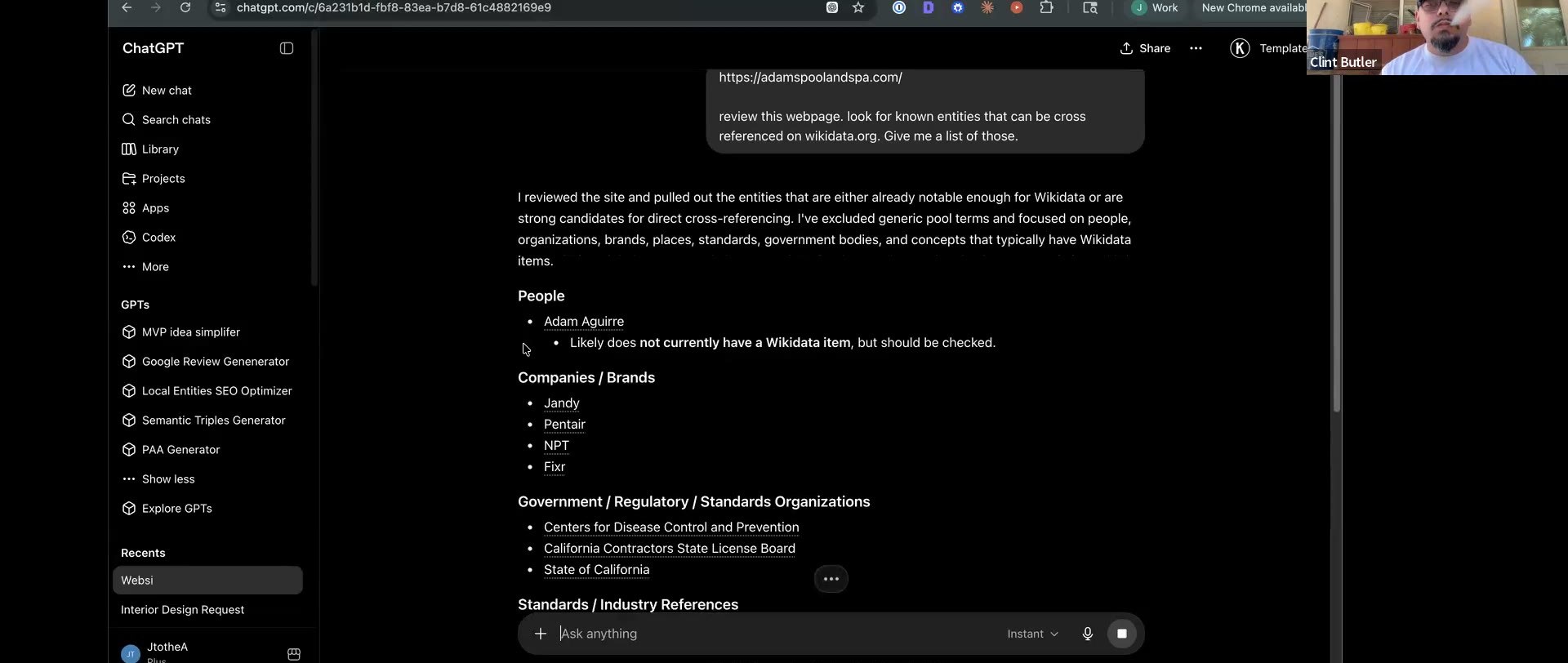This screenshot has width=1568, height=663.
Task: Open the MVP idea simplifer GPT
Action: 207,332
